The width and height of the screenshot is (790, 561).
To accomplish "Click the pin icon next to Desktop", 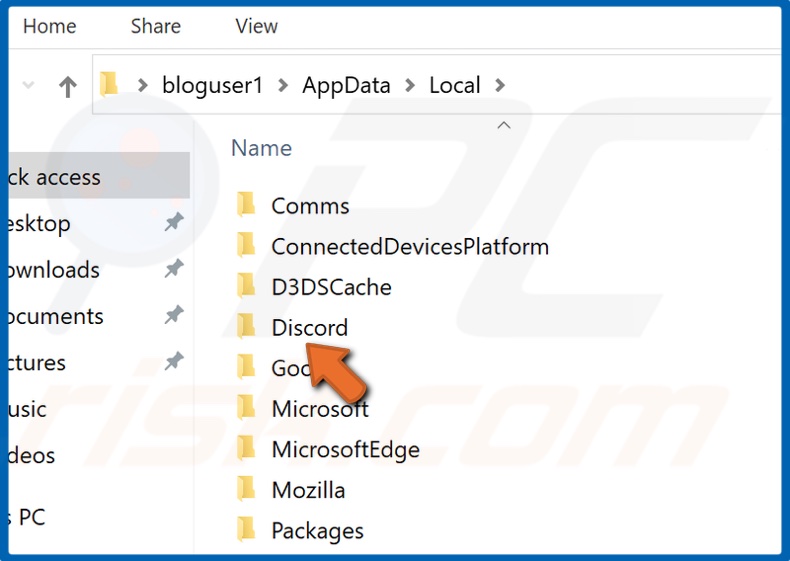I will (x=174, y=222).
